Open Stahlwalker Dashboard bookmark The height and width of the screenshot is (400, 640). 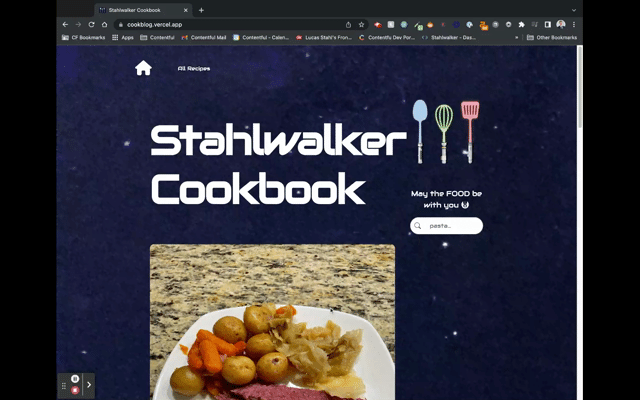(449, 38)
